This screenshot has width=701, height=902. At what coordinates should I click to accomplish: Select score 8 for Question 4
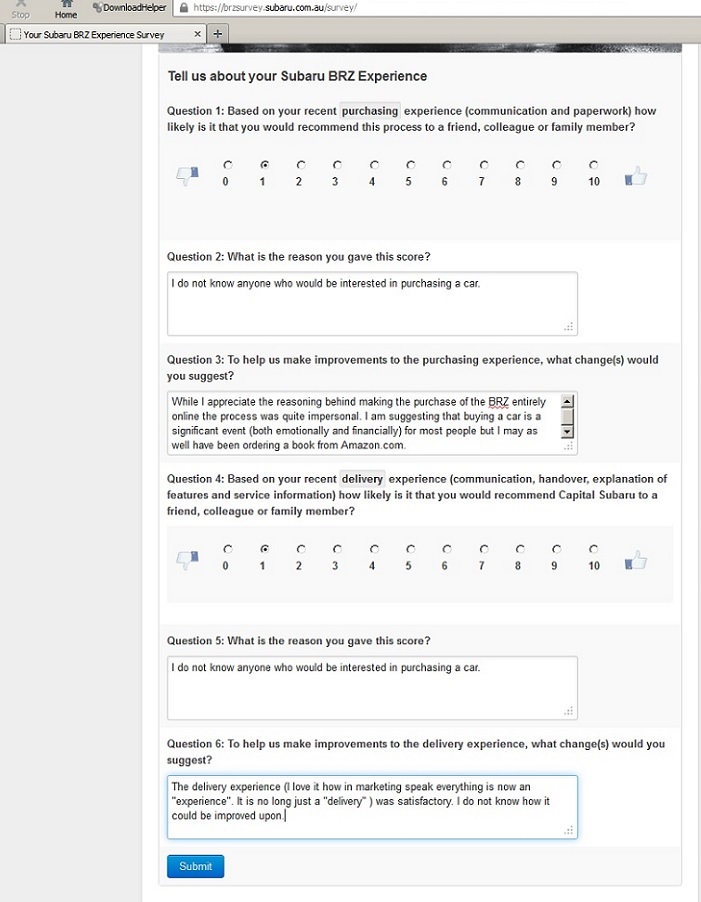coord(520,549)
